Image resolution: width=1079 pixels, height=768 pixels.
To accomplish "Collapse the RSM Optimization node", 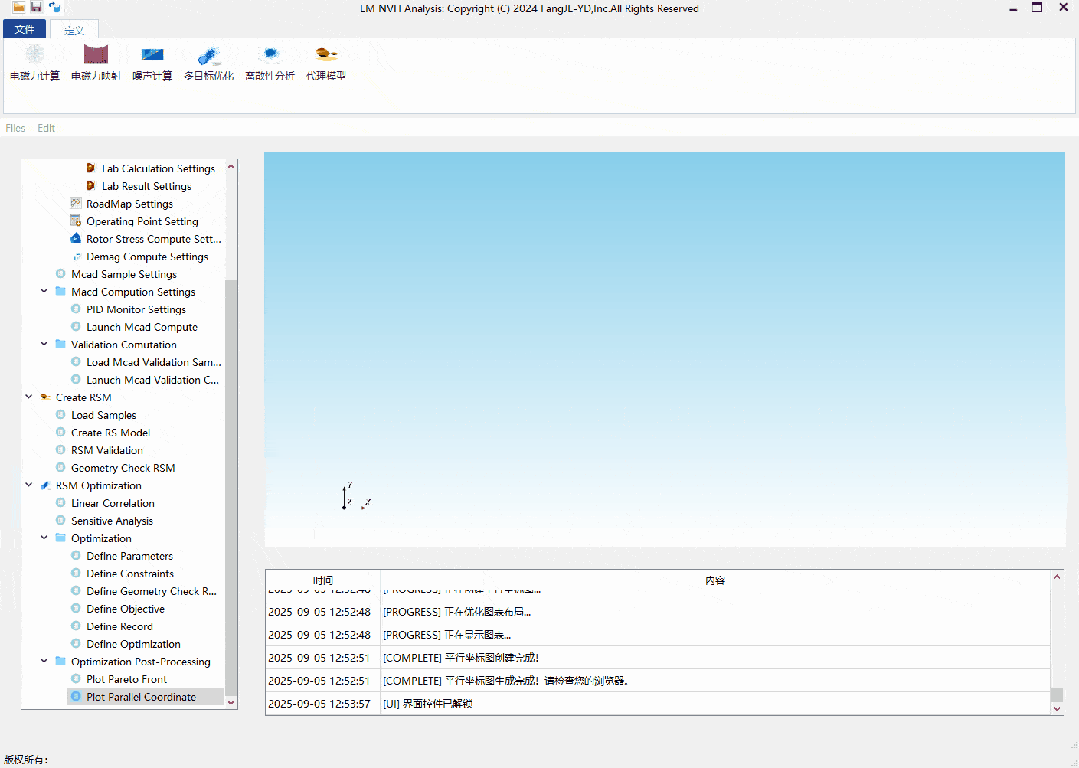I will (29, 485).
